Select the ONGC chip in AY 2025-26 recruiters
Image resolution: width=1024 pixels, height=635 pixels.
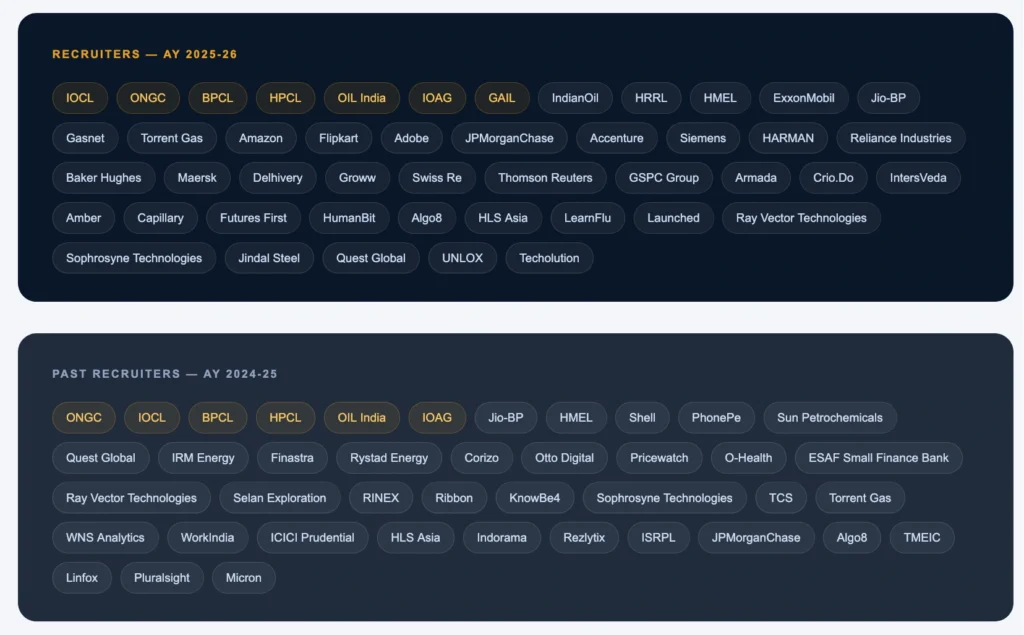pyautogui.click(x=148, y=98)
